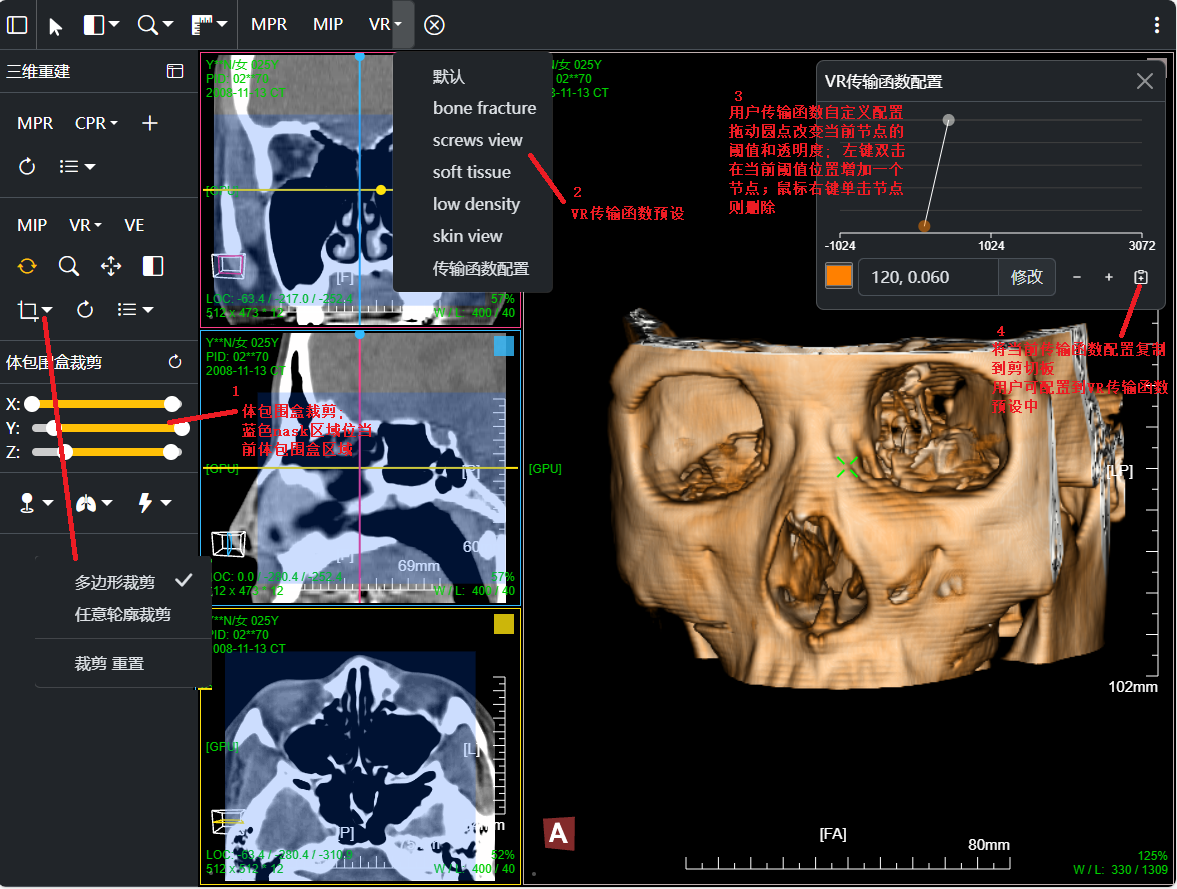Switch to MIP in top toolbar
Viewport: 1177px width, 889px height.
click(328, 25)
